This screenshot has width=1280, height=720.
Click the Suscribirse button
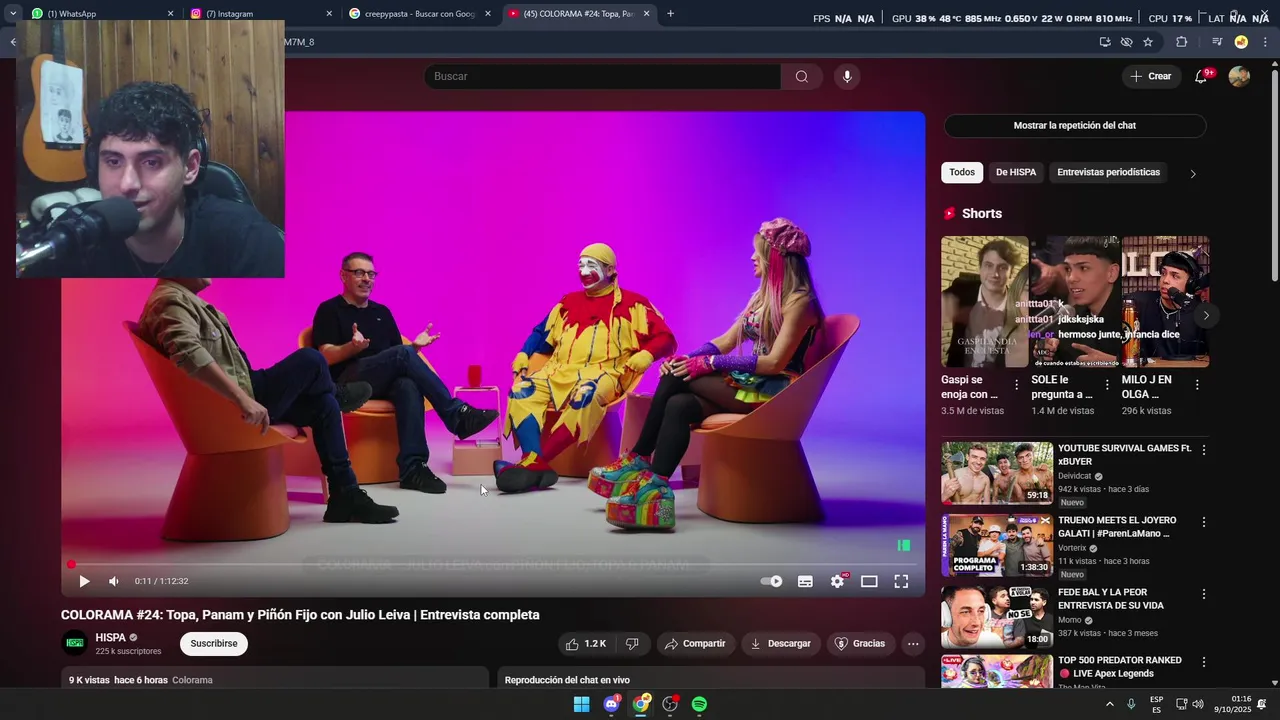click(x=214, y=643)
